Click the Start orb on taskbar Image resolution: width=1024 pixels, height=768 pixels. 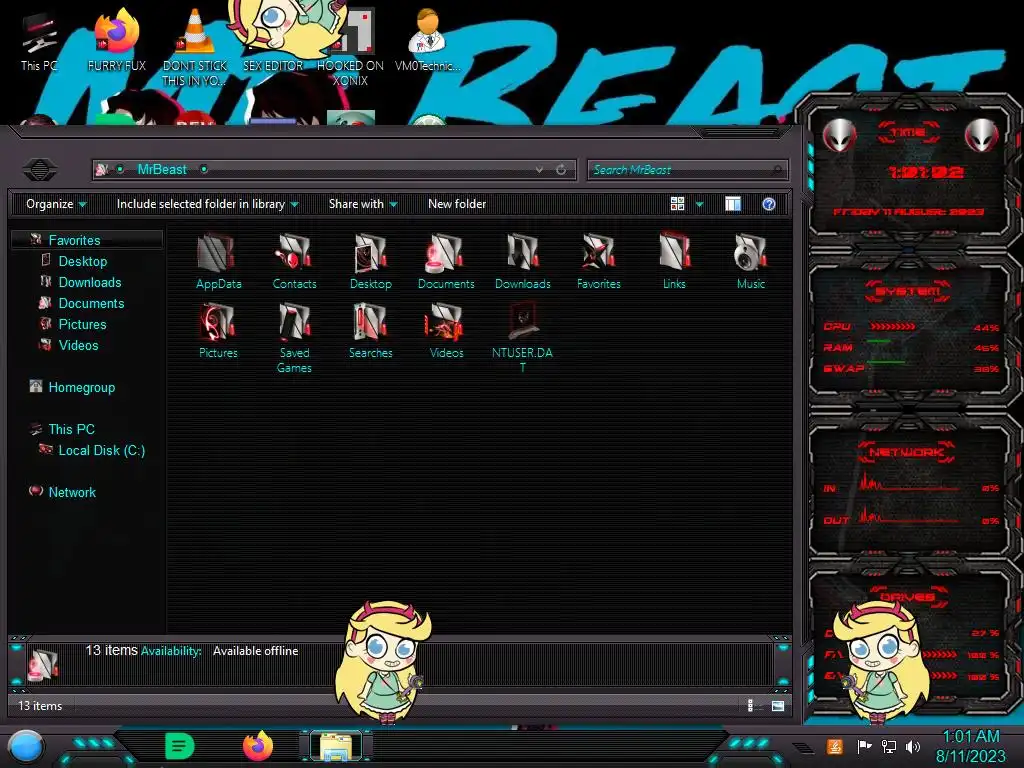click(x=26, y=747)
